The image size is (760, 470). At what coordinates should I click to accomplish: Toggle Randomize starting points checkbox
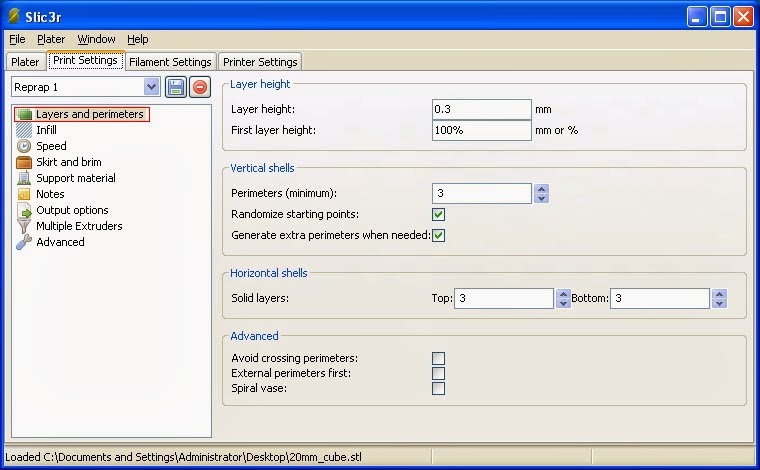(439, 214)
